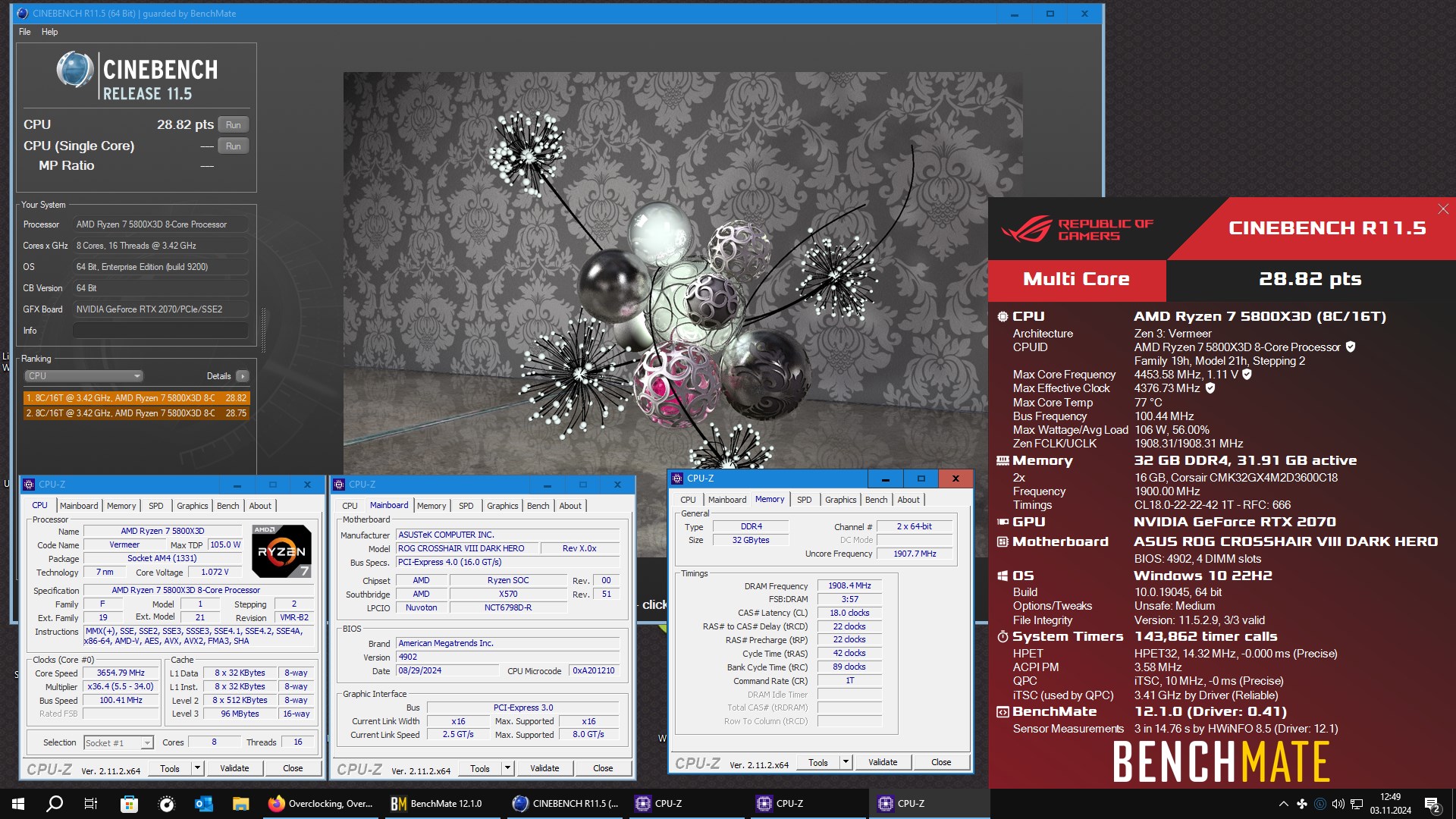Click the BenchMate section icon
Screen dimensions: 1456x819
click(x=1002, y=711)
